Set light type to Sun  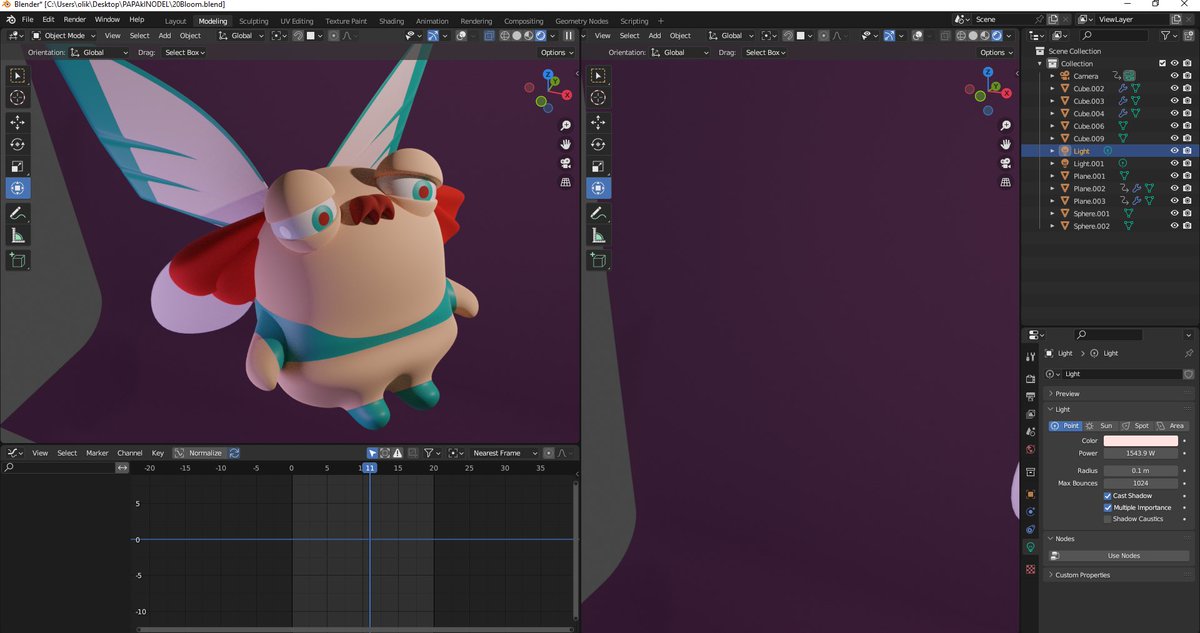click(x=1100, y=426)
